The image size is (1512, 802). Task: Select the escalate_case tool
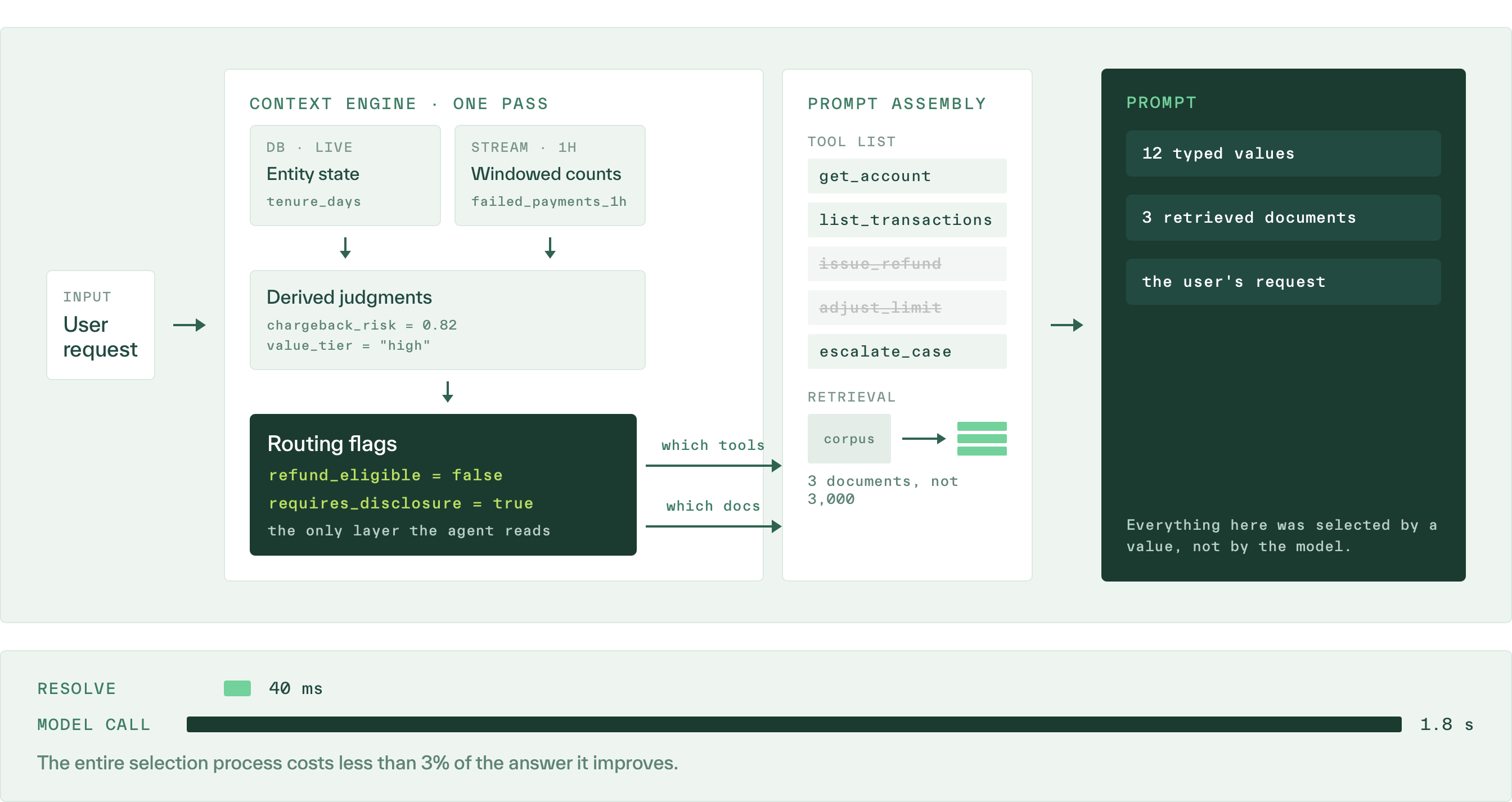click(907, 352)
